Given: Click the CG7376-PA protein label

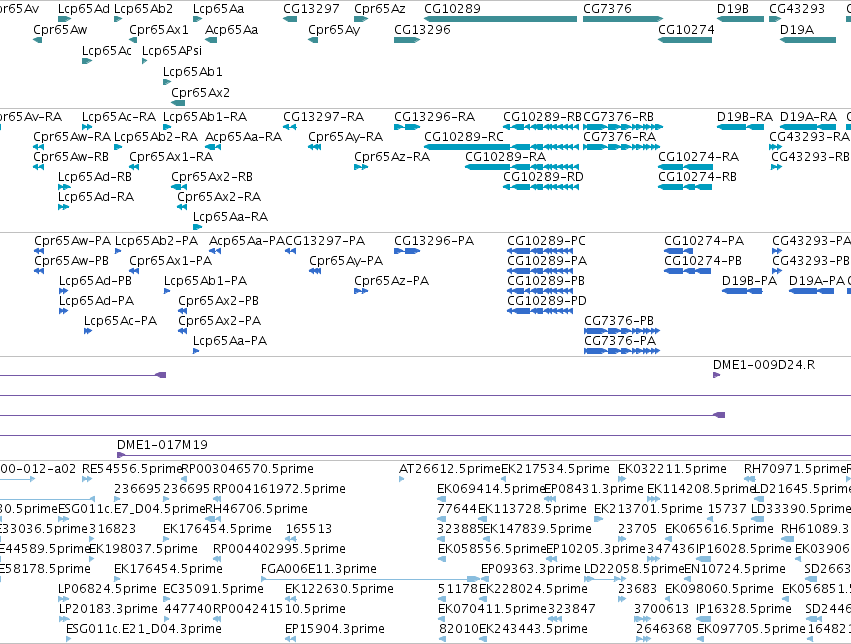Looking at the screenshot, I should coord(620,341).
